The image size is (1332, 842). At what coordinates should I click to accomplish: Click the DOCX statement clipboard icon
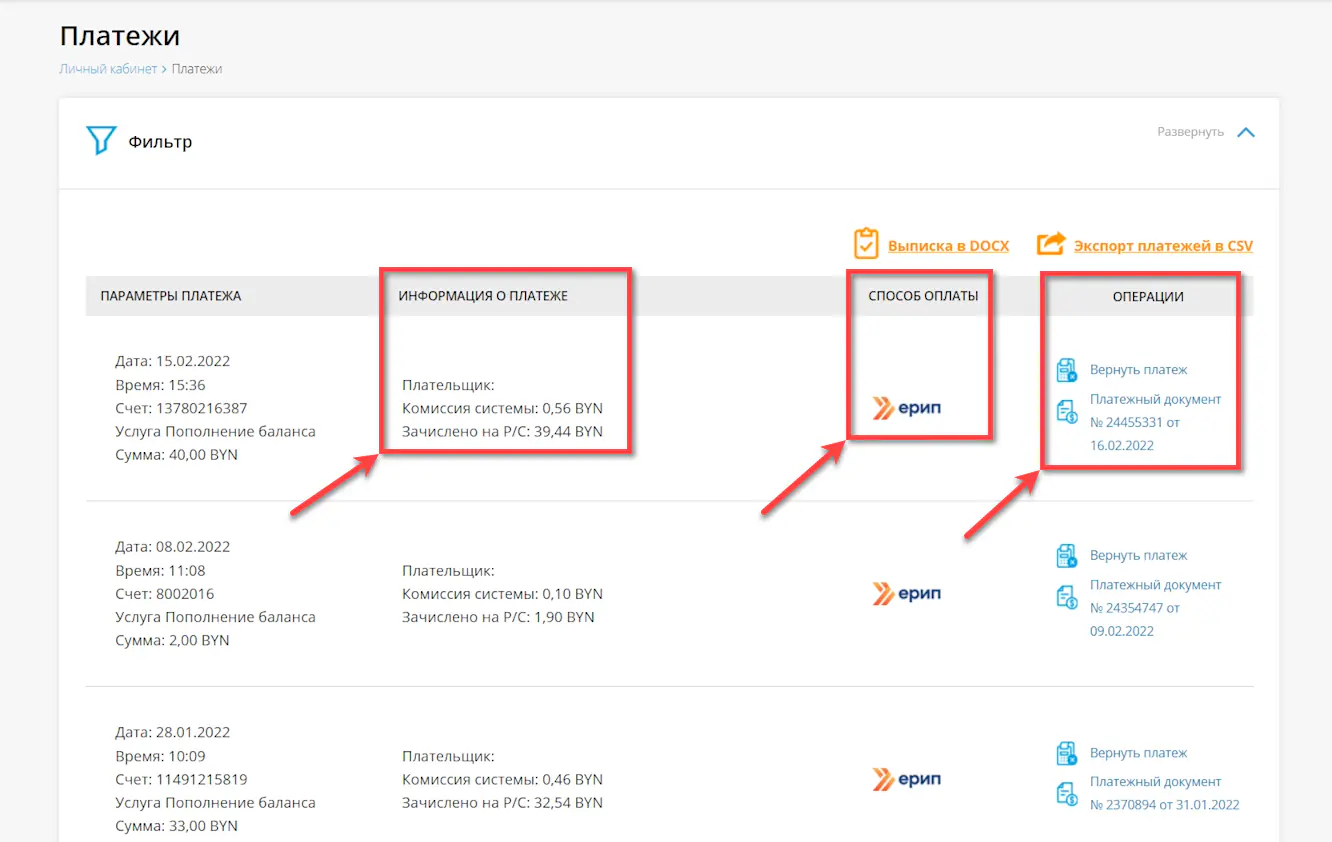[x=865, y=244]
